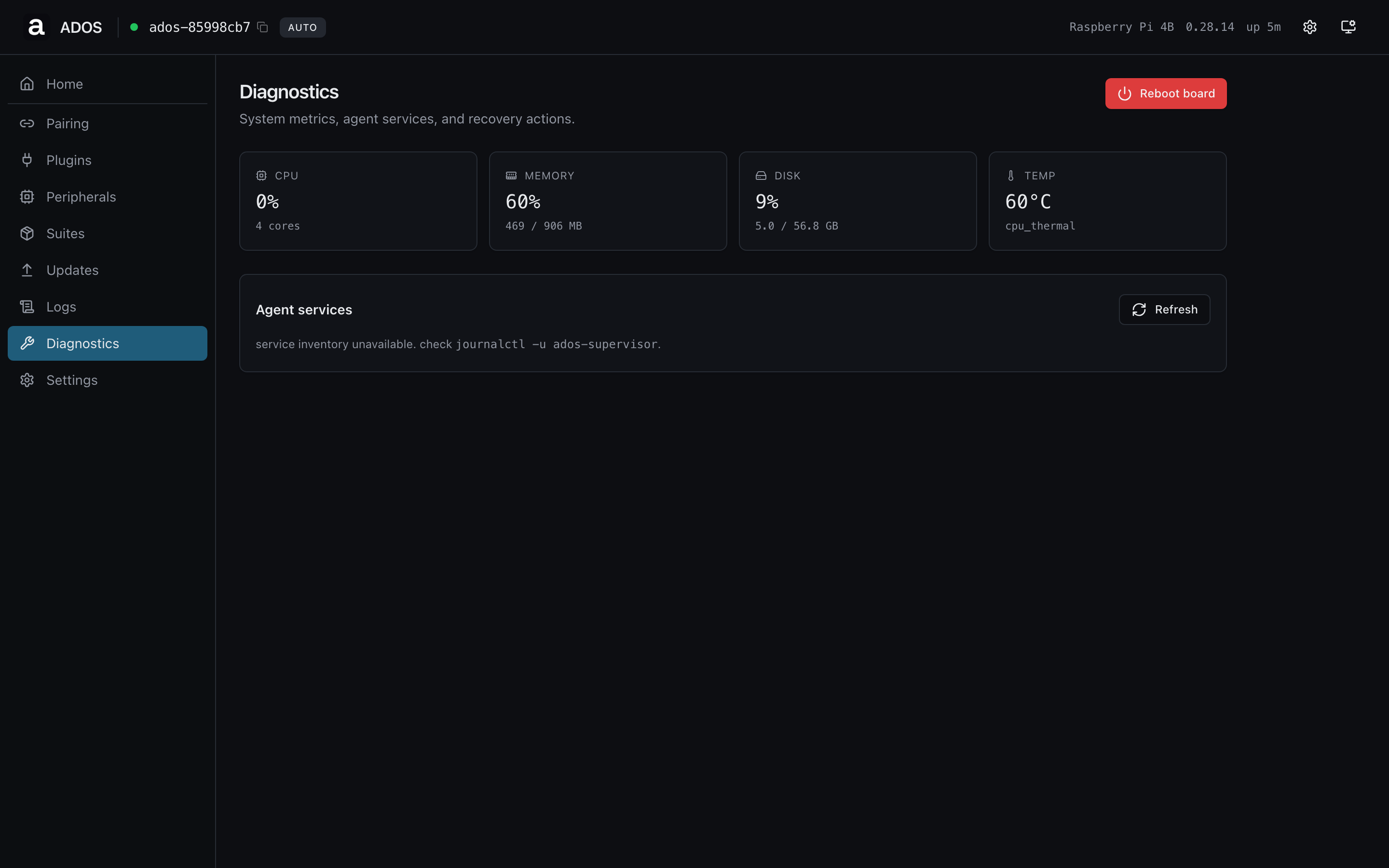Click the 469 / 906 MB text

click(x=544, y=226)
